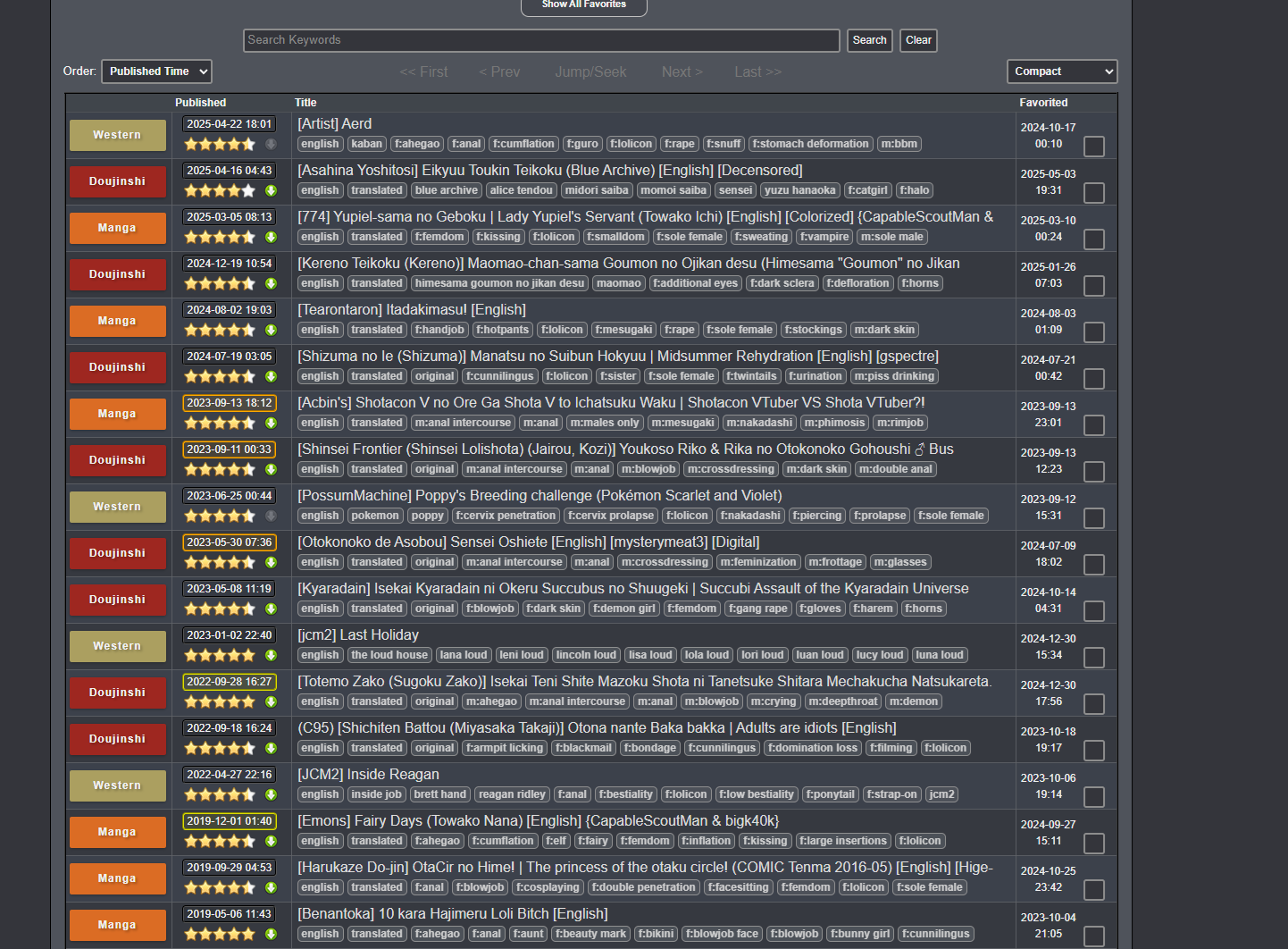Click the star rating under 2022-04-27 22:16
1288x949 pixels.
click(220, 794)
